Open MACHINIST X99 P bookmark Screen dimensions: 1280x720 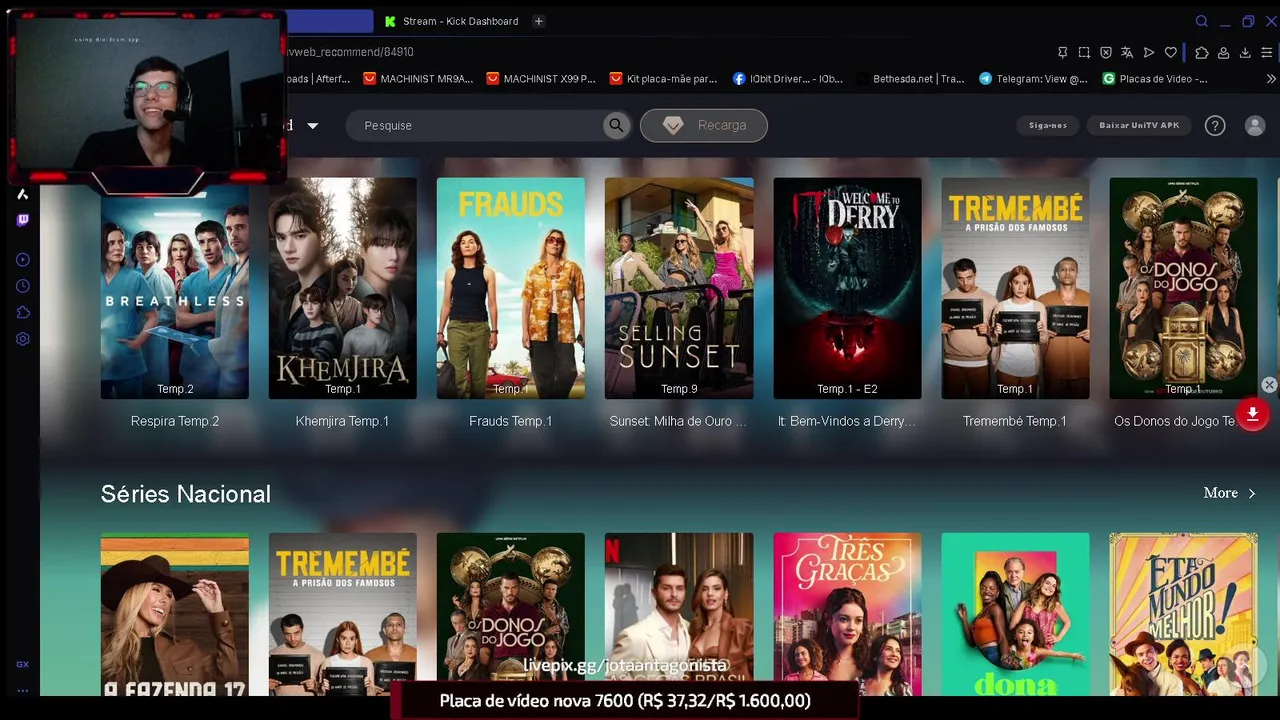541,79
